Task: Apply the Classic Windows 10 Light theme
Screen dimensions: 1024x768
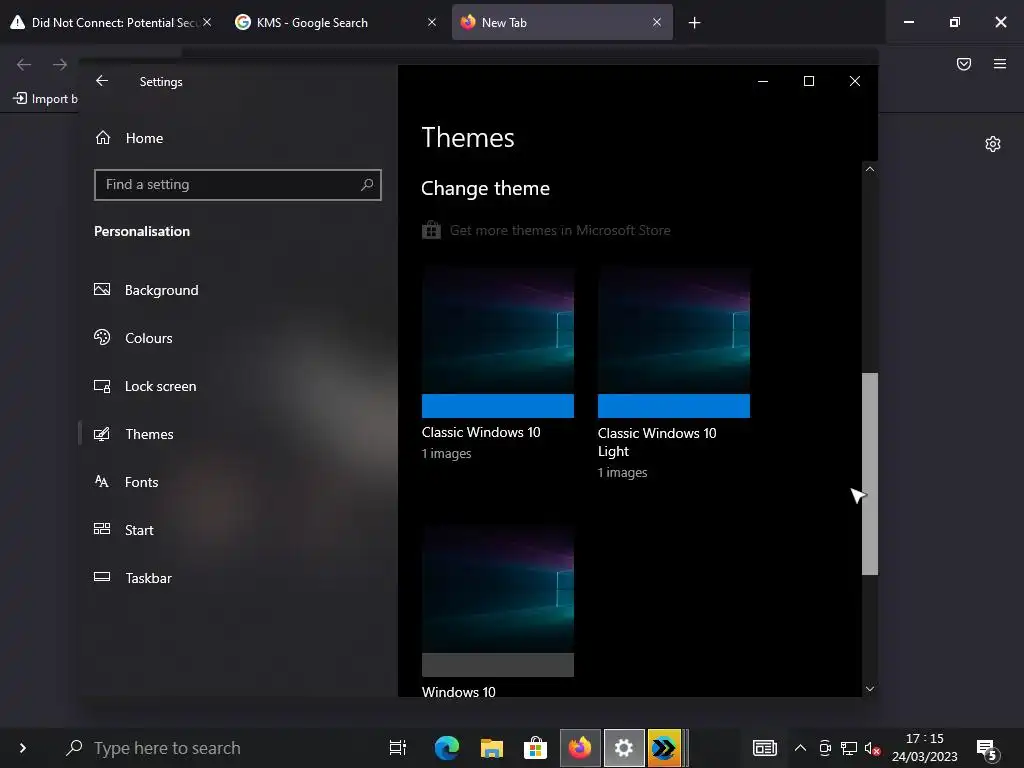Action: pos(673,372)
